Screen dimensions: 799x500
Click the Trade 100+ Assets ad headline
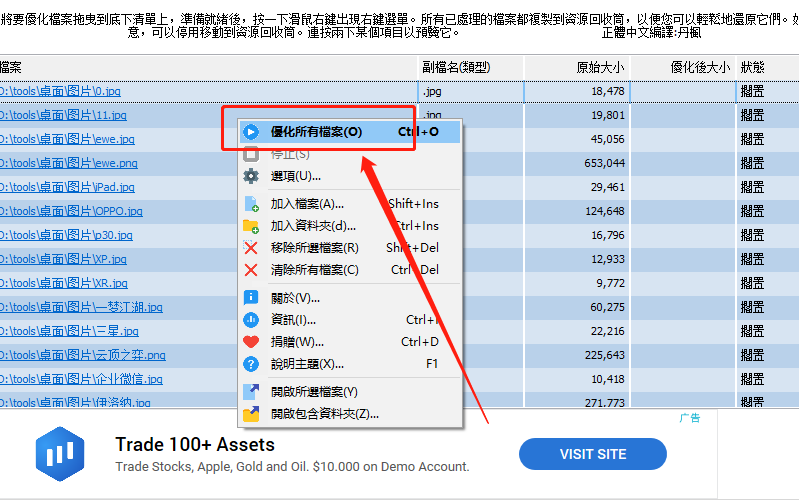coord(195,444)
